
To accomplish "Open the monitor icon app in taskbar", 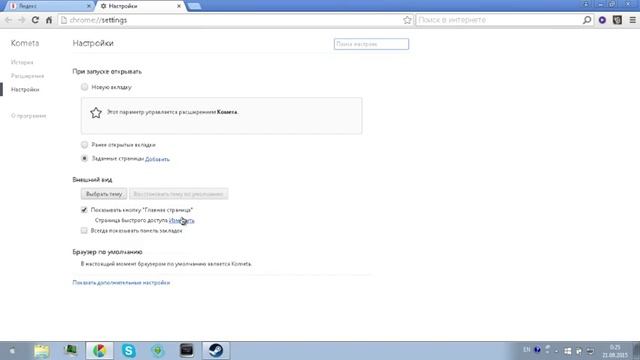I will point(71,350).
